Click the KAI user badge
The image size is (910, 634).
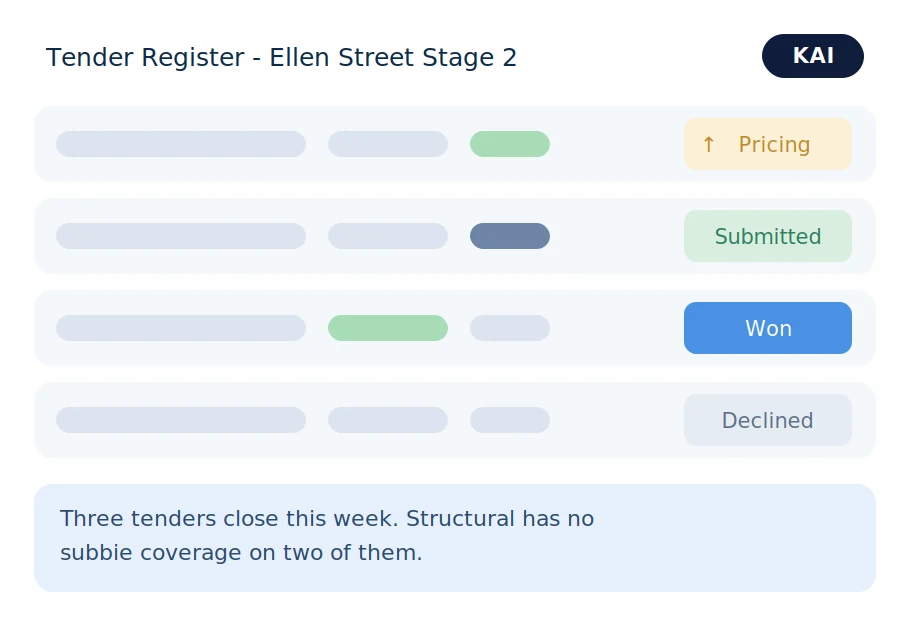pos(812,56)
